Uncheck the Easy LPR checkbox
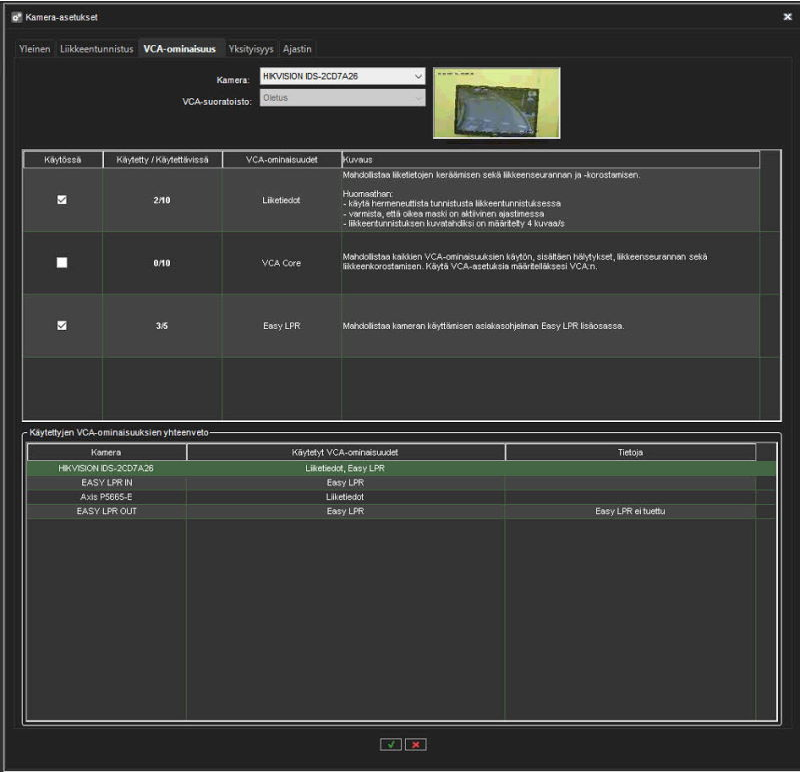Screen dimensions: 801x774 click(x=62, y=325)
